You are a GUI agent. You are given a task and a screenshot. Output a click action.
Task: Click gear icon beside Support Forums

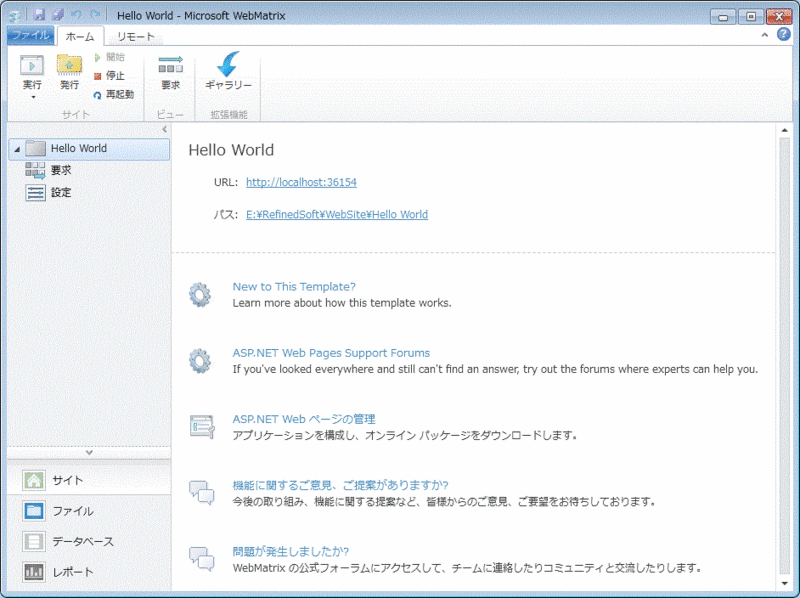(x=200, y=361)
